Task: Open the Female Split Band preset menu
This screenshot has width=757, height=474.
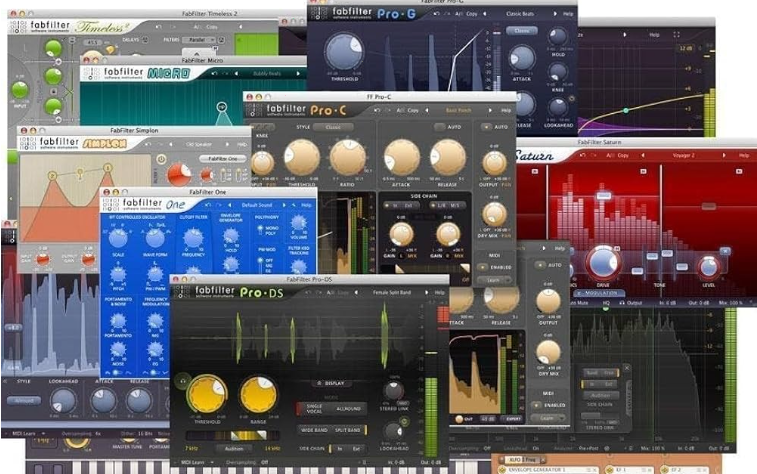Action: point(392,293)
